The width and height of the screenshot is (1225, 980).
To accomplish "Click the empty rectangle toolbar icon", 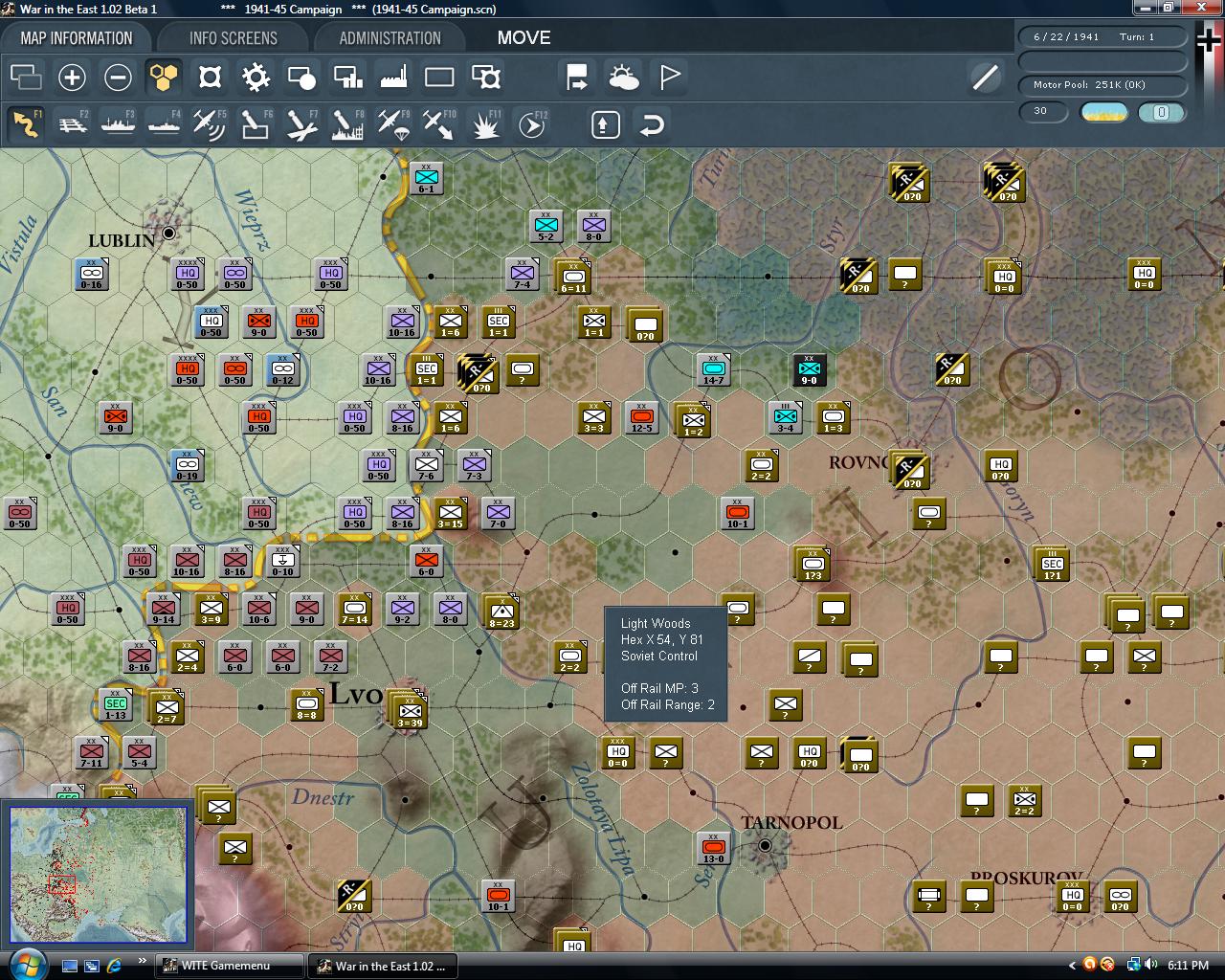I will (439, 77).
